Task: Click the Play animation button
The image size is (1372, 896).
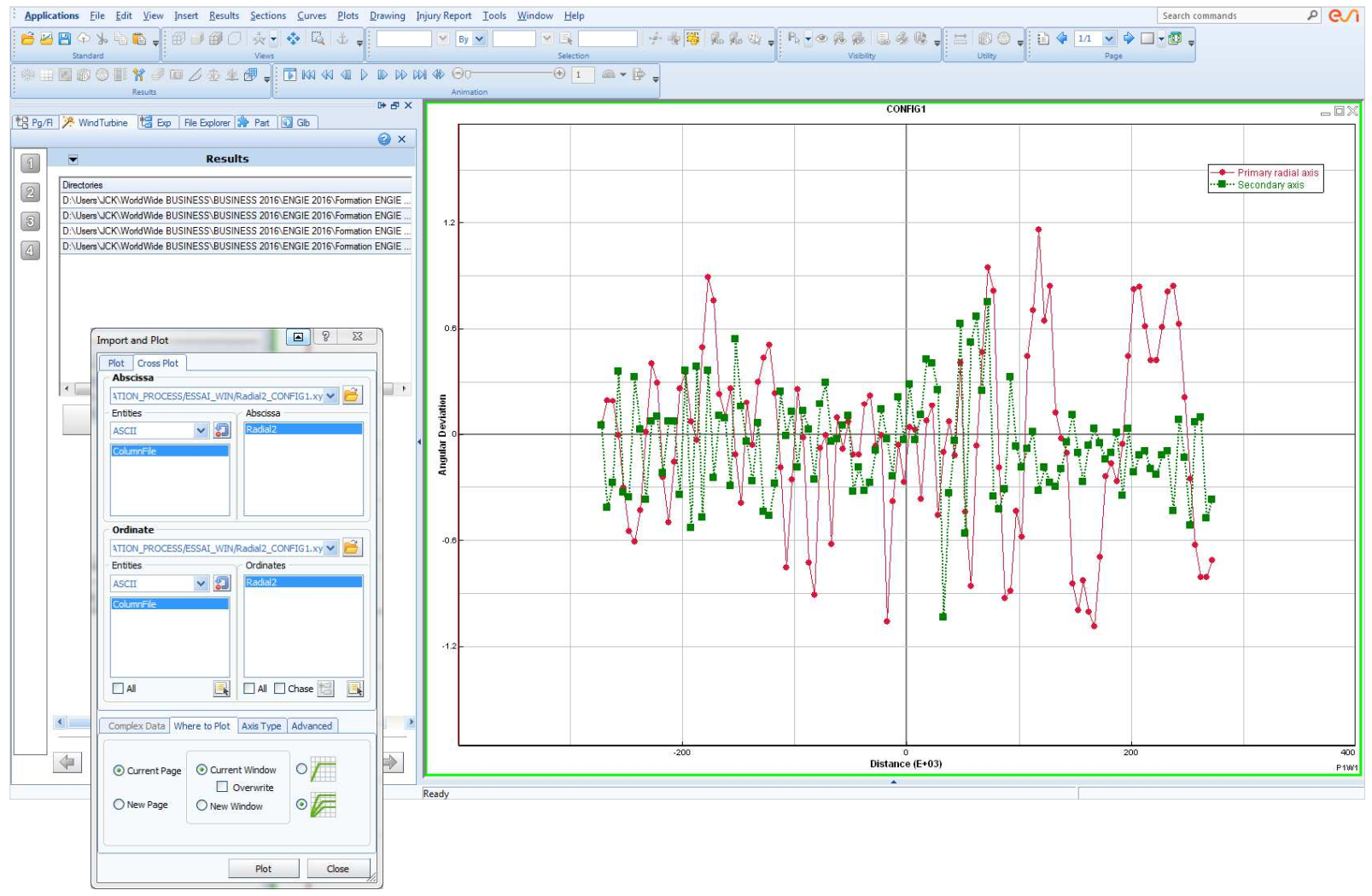Action: coord(365,75)
